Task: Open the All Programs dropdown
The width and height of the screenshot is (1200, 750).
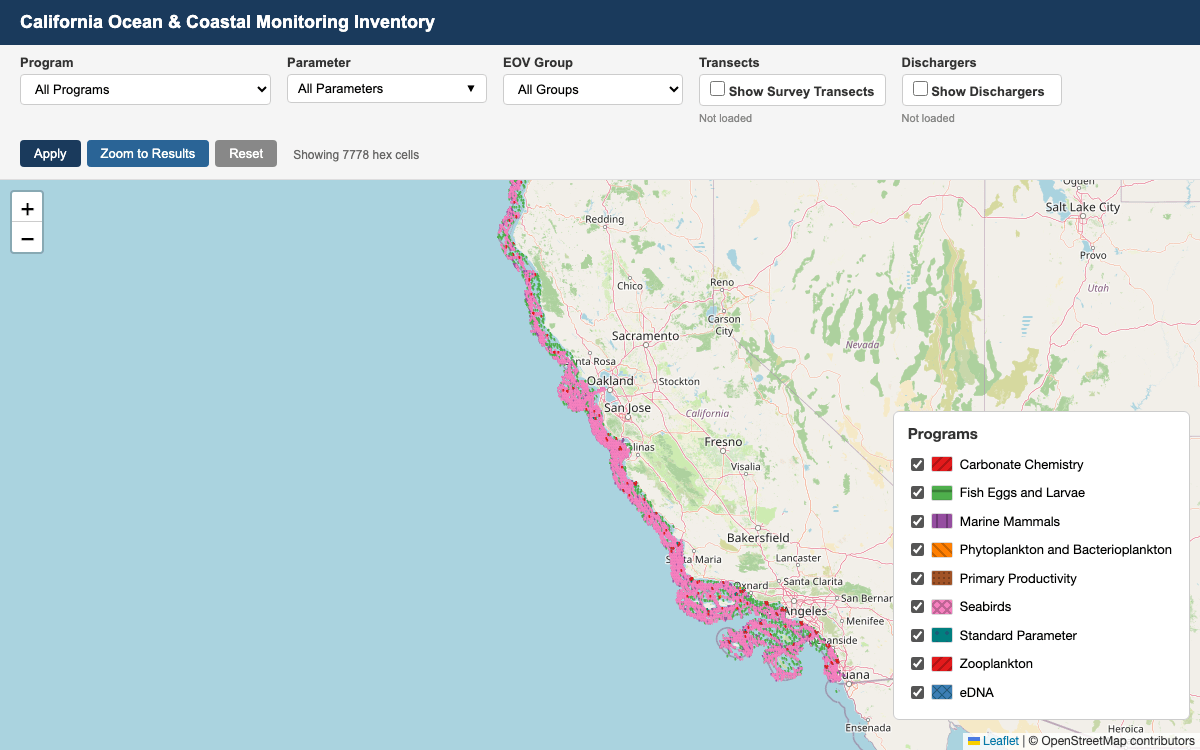Action: click(146, 89)
